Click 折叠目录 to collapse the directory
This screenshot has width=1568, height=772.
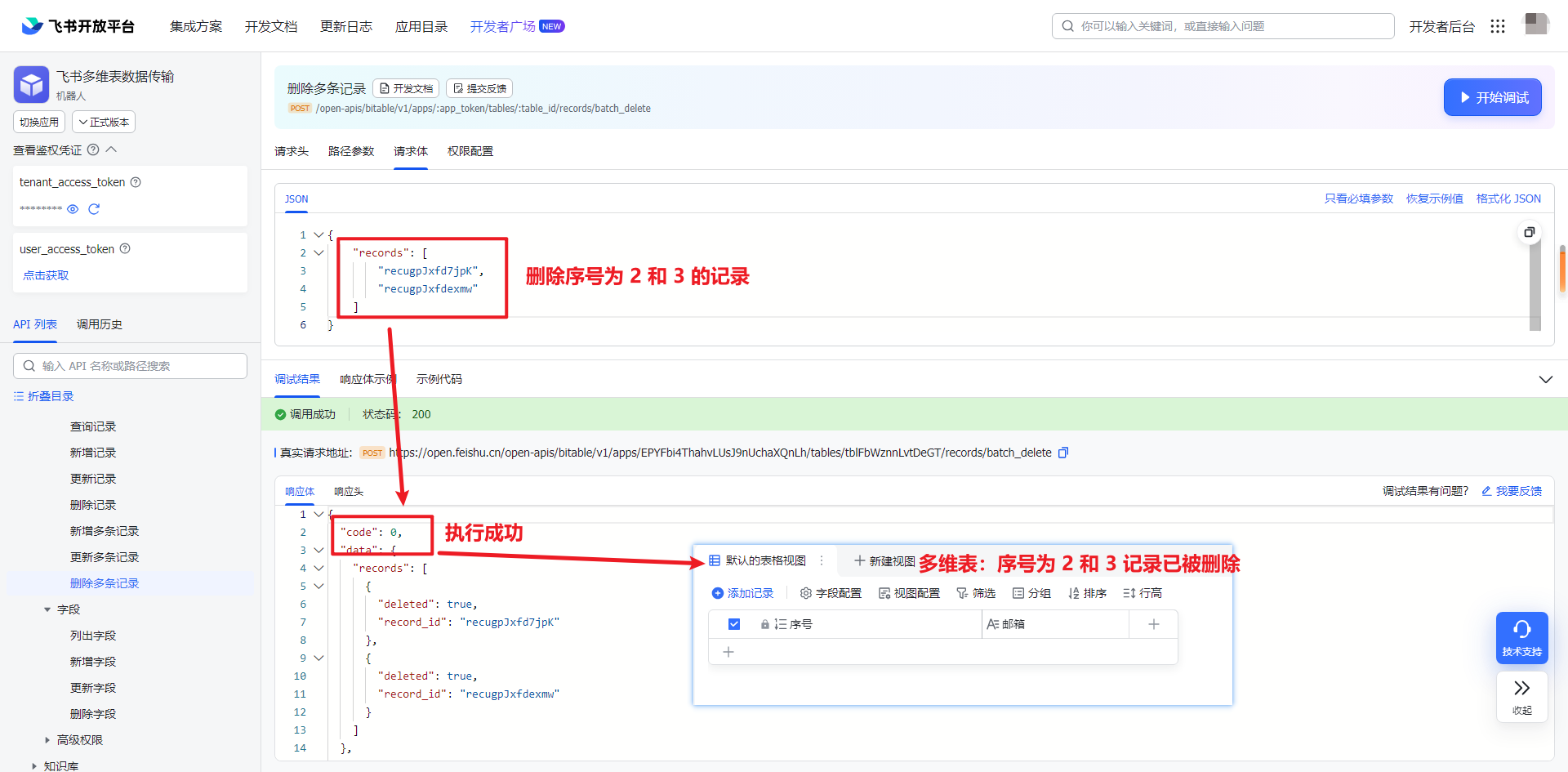(44, 396)
